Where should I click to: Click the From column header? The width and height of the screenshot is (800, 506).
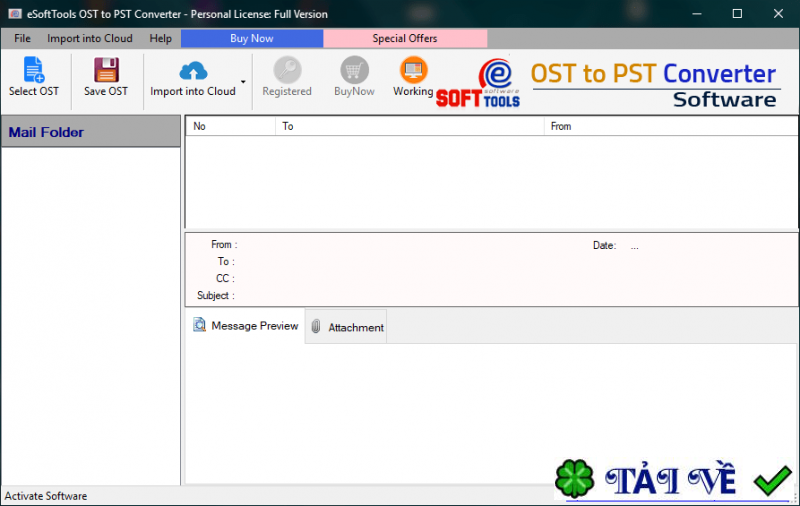pyautogui.click(x=670, y=126)
